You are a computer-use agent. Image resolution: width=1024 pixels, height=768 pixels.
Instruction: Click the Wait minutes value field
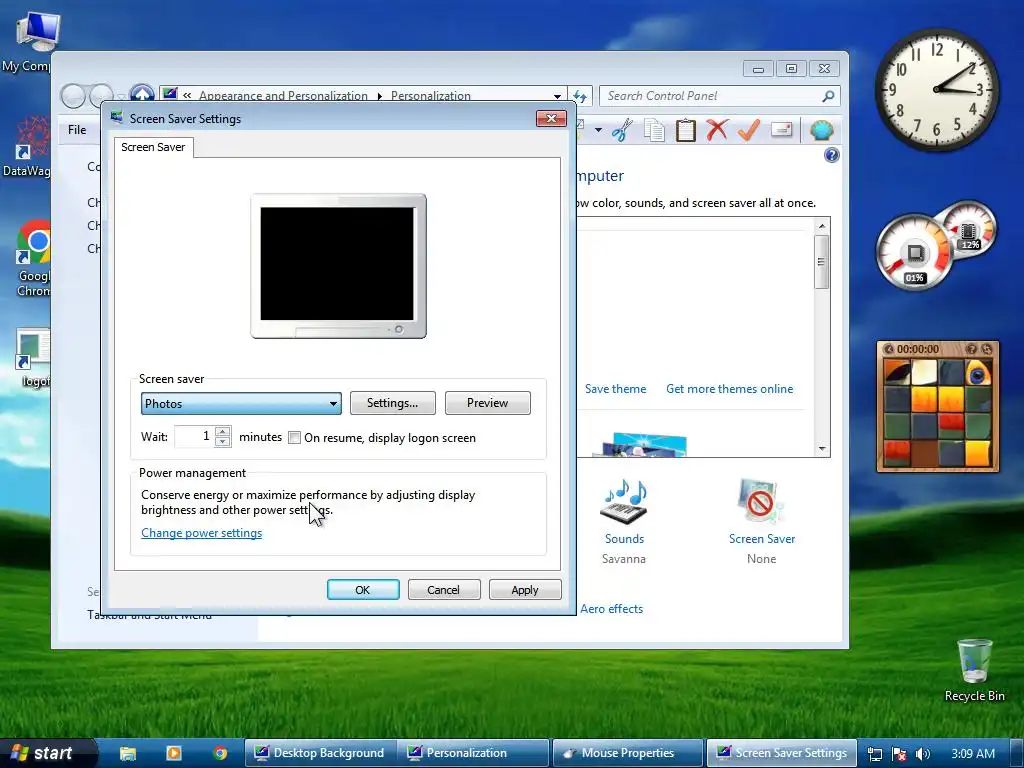pyautogui.click(x=195, y=436)
